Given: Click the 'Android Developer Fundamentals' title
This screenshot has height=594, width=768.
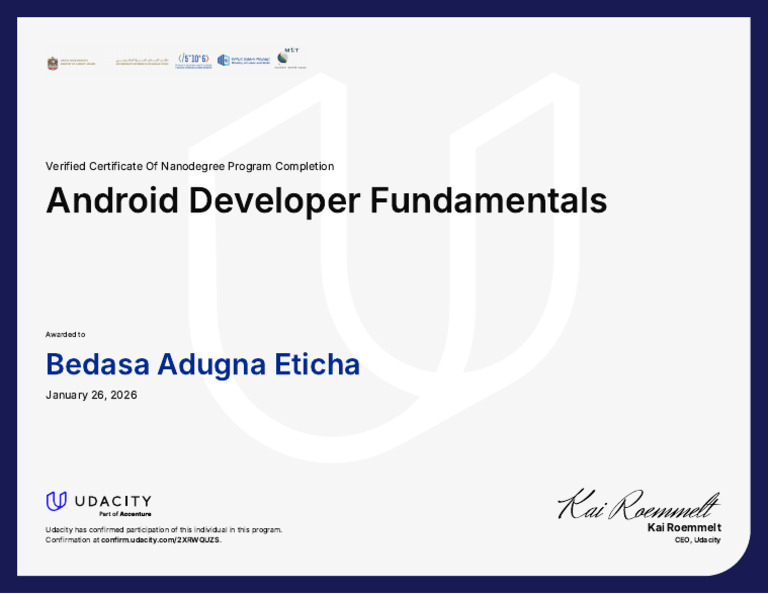Looking at the screenshot, I should click(327, 200).
